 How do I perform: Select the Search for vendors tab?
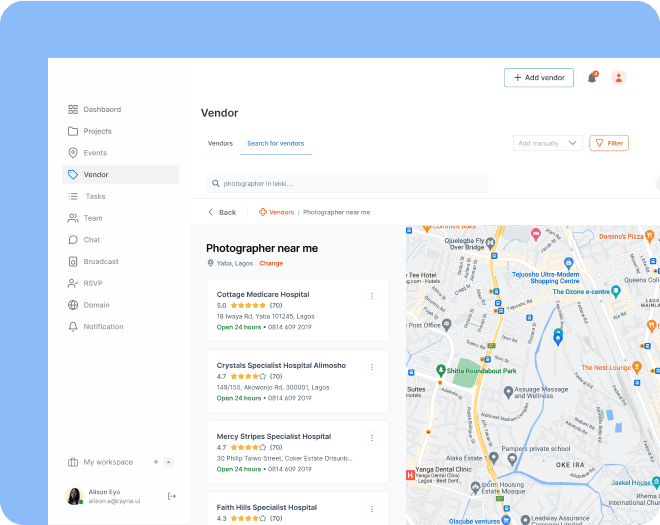click(275, 144)
